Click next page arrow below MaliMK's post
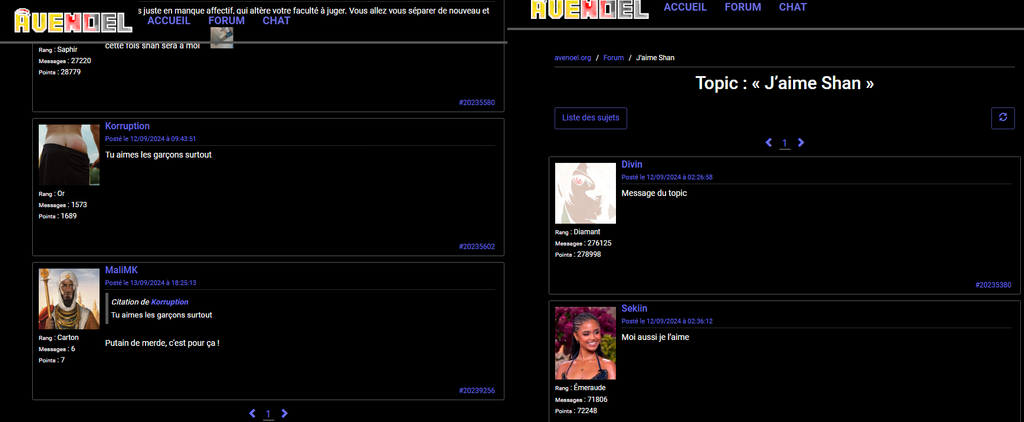The image size is (1024, 422). click(285, 413)
